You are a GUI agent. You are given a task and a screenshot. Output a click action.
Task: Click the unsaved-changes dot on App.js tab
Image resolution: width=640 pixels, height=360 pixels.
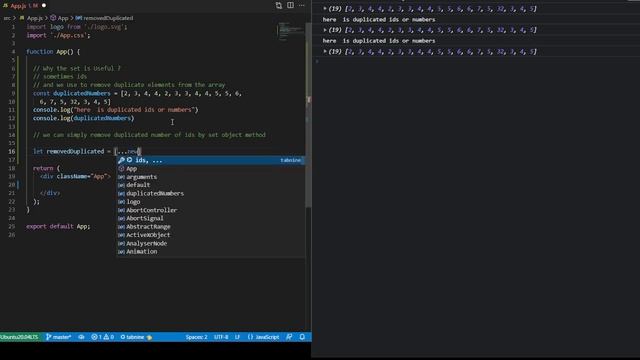point(44,6)
